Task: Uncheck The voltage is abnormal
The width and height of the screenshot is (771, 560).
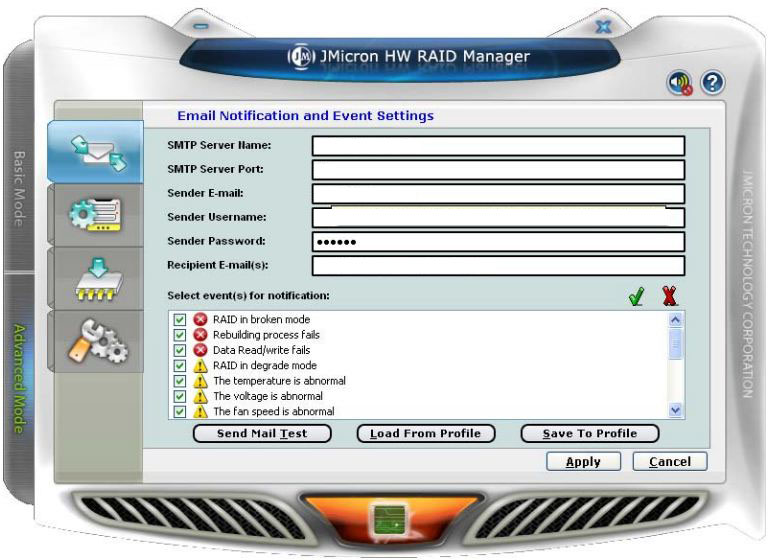Action: [x=180, y=396]
